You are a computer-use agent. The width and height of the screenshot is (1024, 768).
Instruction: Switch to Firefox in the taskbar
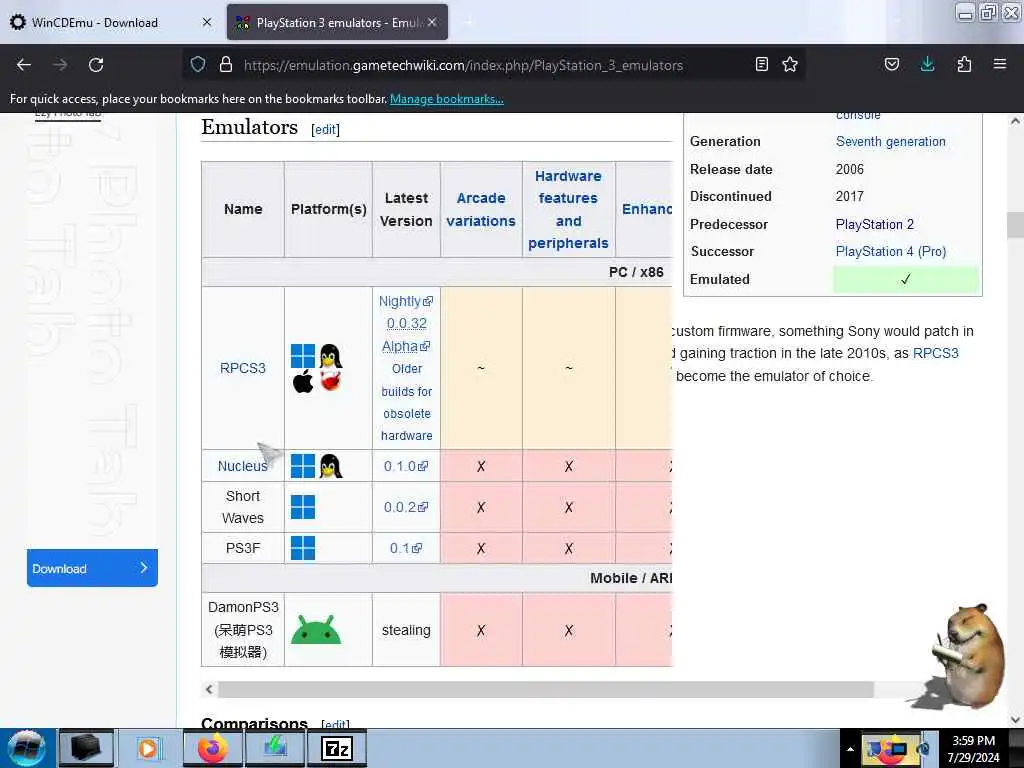(x=212, y=748)
